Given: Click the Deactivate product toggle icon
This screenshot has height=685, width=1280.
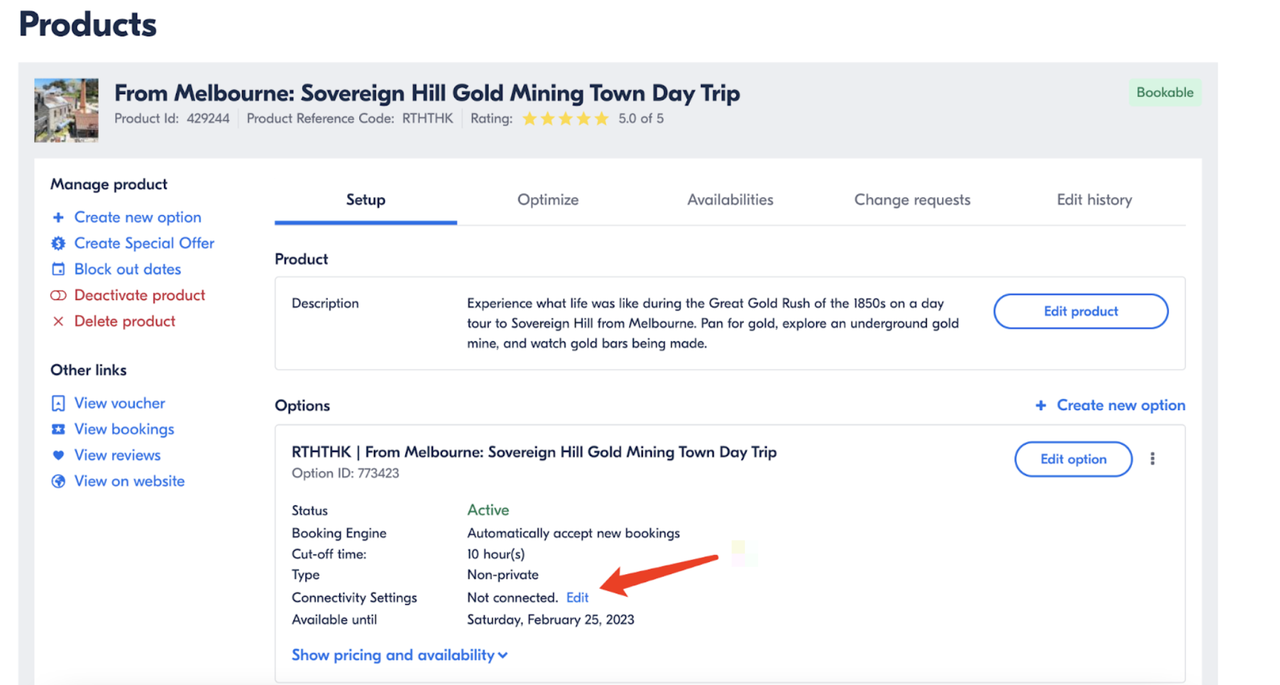Looking at the screenshot, I should point(58,295).
